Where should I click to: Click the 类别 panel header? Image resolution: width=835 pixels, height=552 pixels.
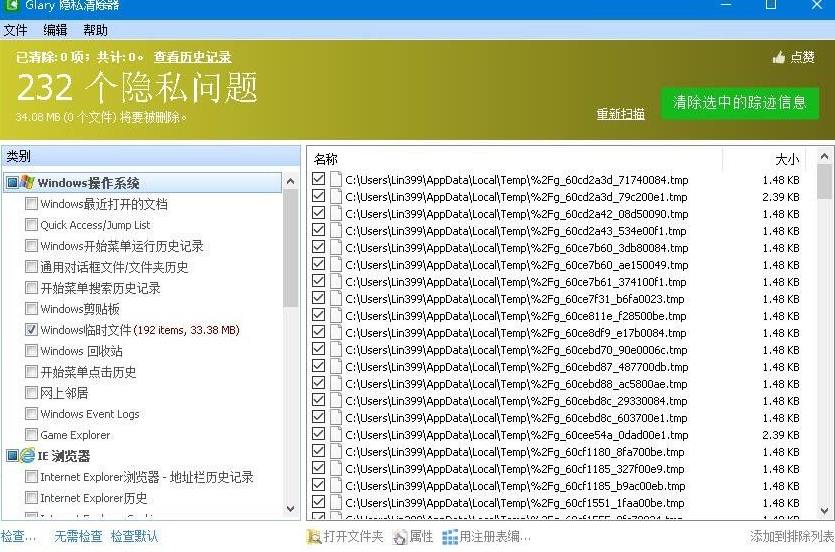tap(151, 156)
